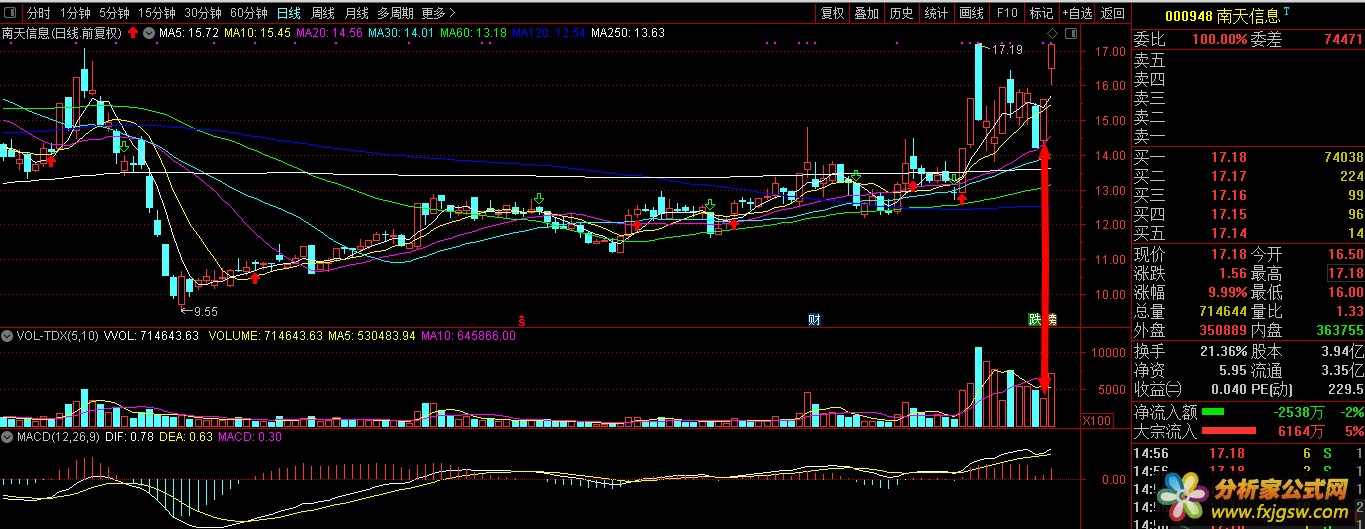Click the red 财 event marker

pos(814,320)
